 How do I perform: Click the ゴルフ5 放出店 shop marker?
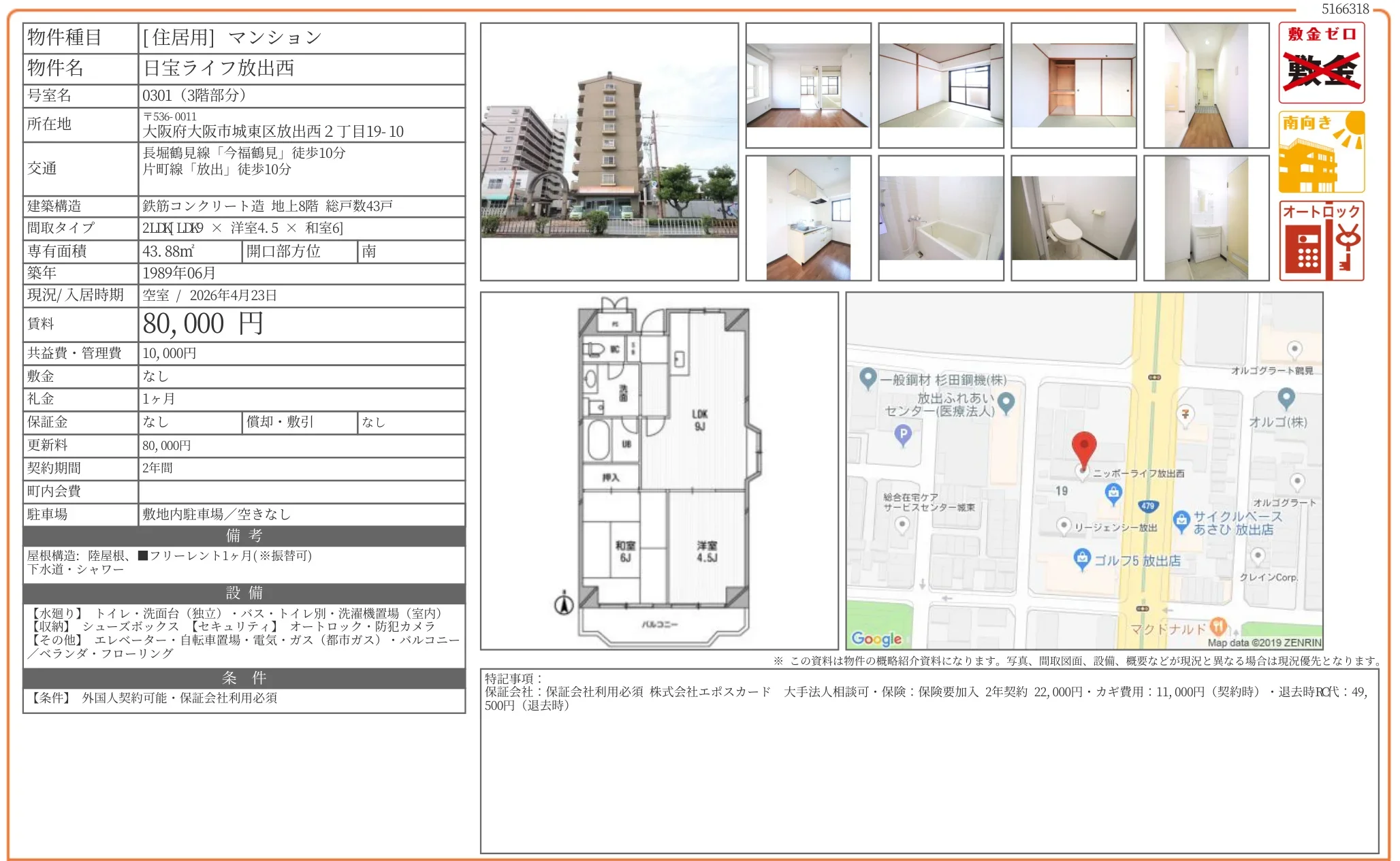pyautogui.click(x=1081, y=558)
